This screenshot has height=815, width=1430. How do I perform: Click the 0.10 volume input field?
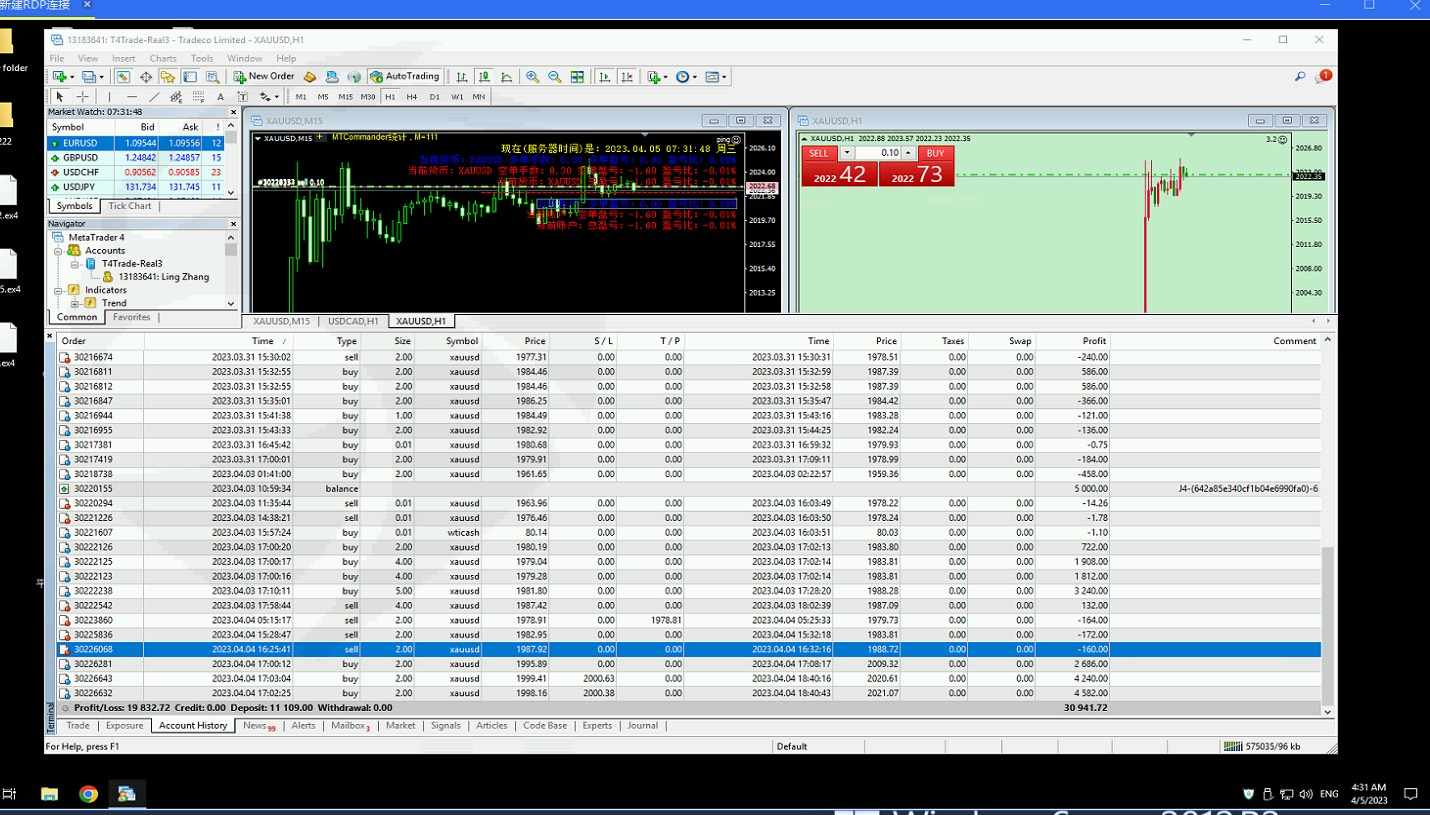tap(878, 153)
